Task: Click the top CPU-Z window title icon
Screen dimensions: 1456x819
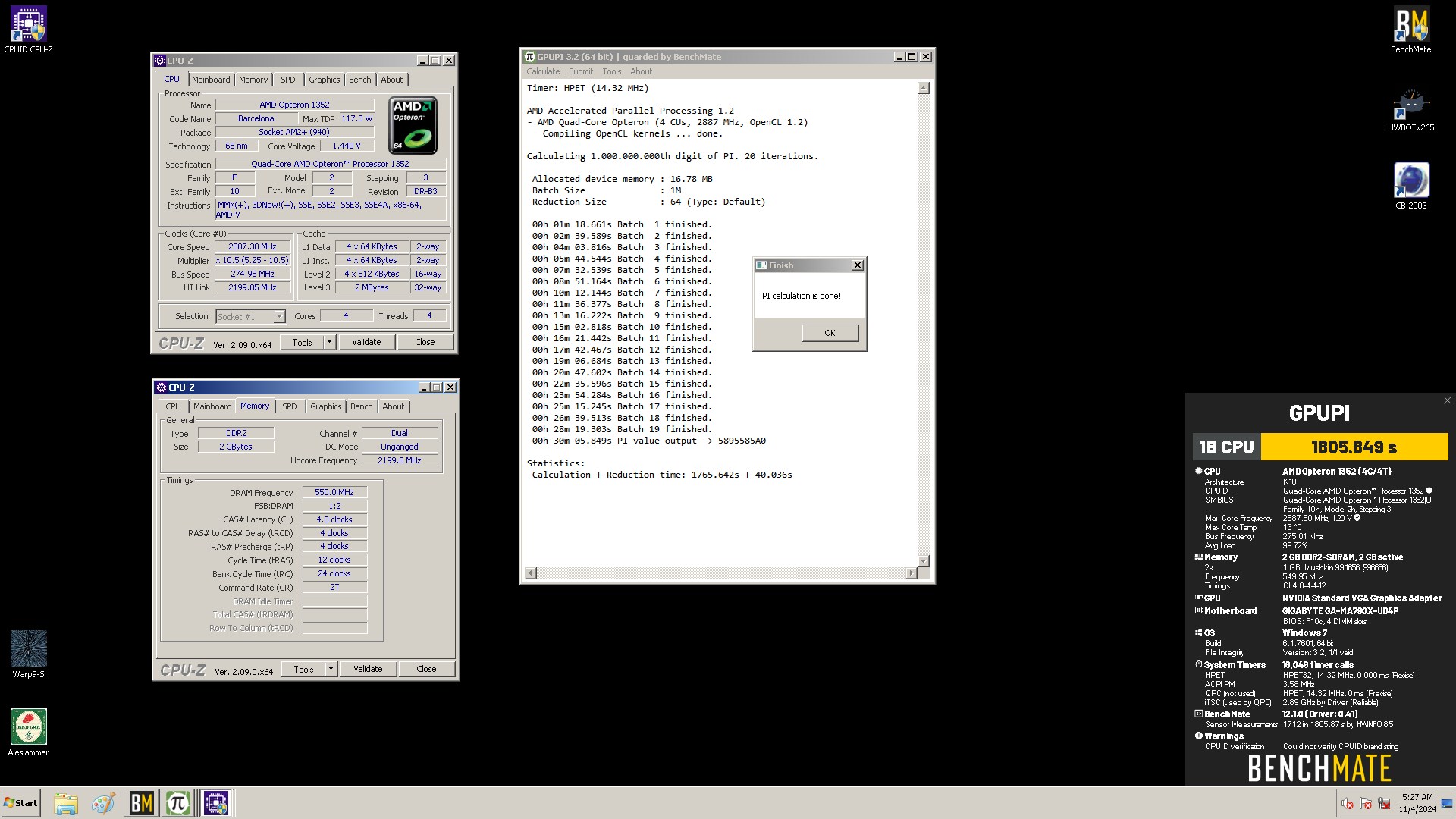Action: click(x=160, y=61)
